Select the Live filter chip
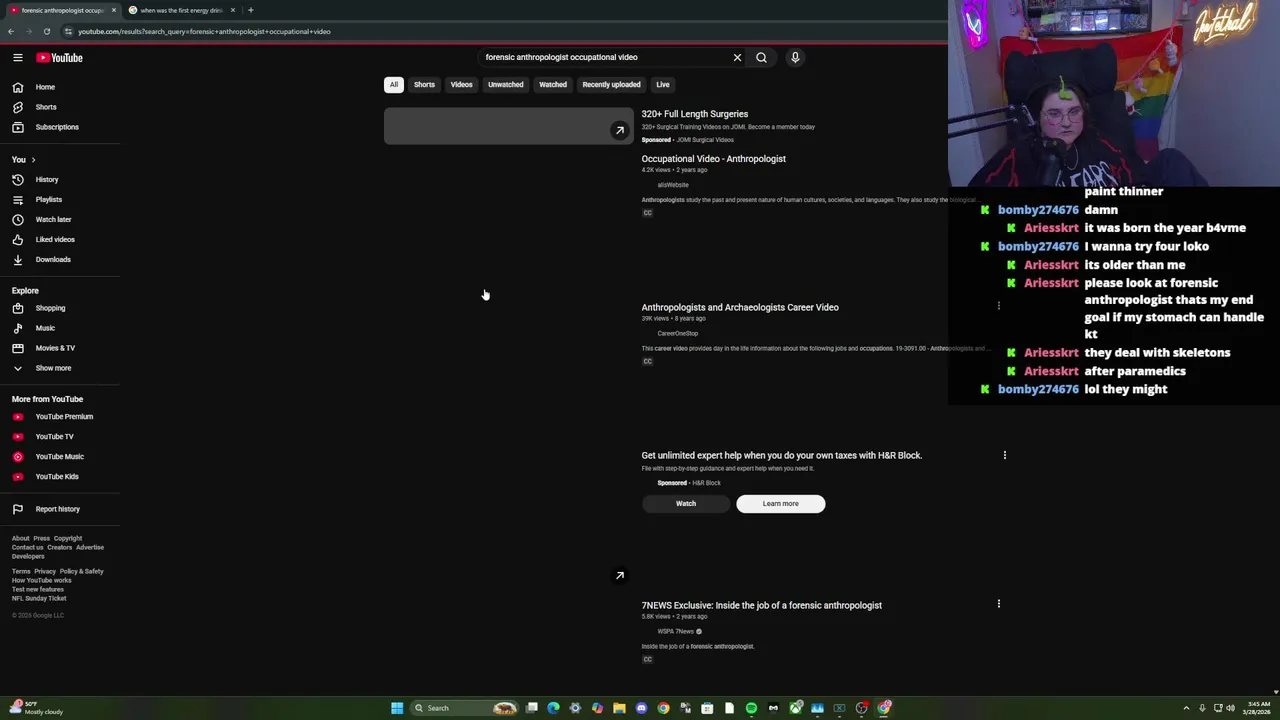Viewport: 1280px width, 720px height. pyautogui.click(x=663, y=85)
